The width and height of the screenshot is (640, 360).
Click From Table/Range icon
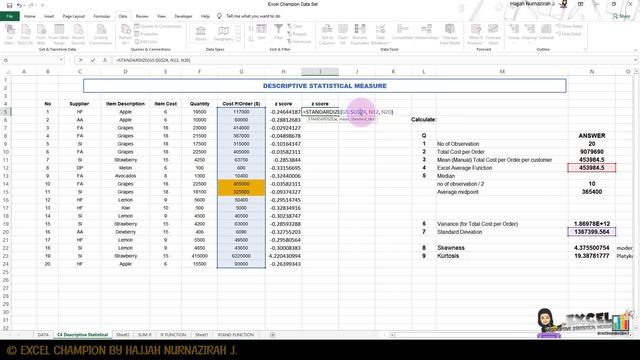[x=59, y=34]
